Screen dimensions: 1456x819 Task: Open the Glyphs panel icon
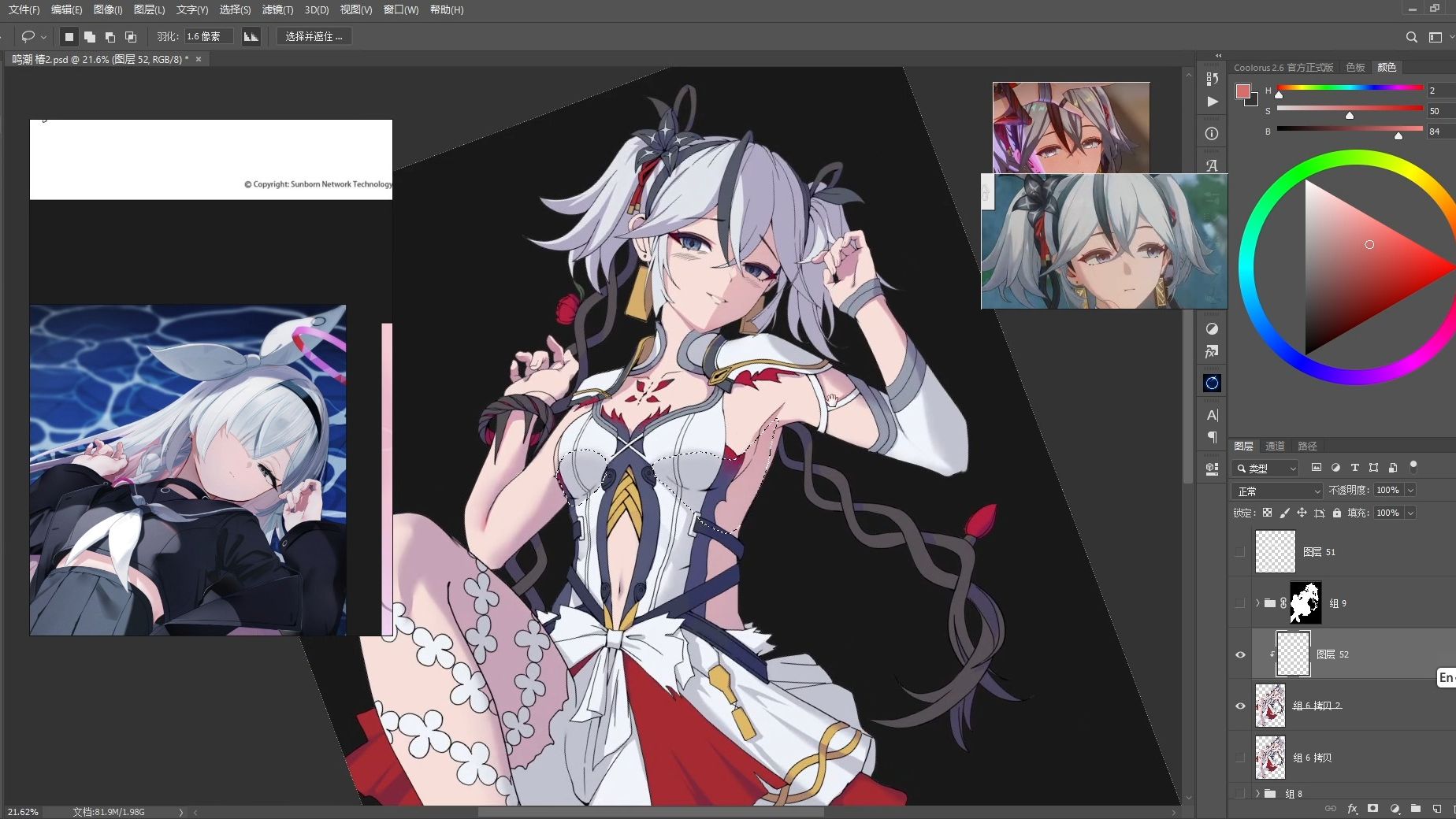pyautogui.click(x=1212, y=165)
